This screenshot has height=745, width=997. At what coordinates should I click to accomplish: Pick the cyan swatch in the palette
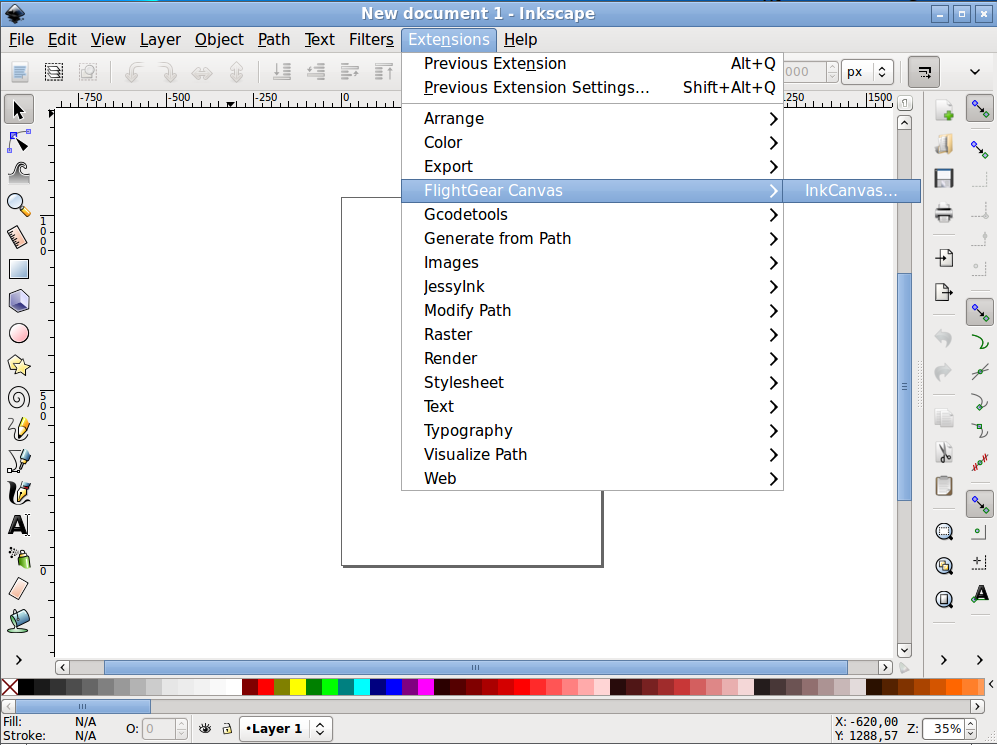click(362, 687)
